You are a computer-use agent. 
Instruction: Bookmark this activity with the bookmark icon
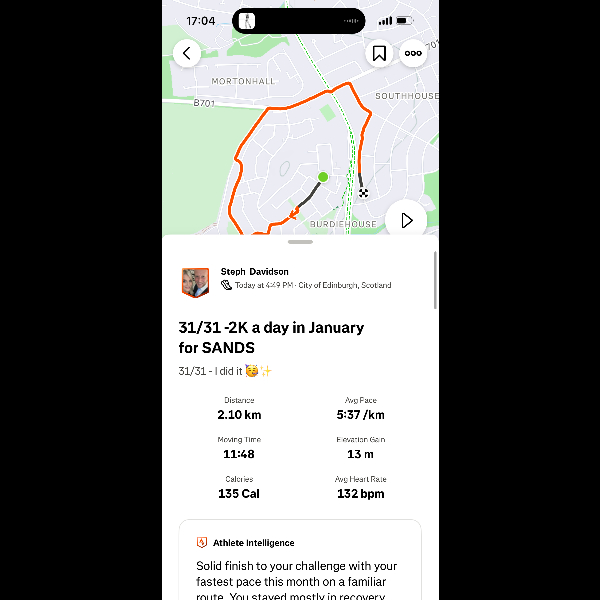[x=379, y=53]
